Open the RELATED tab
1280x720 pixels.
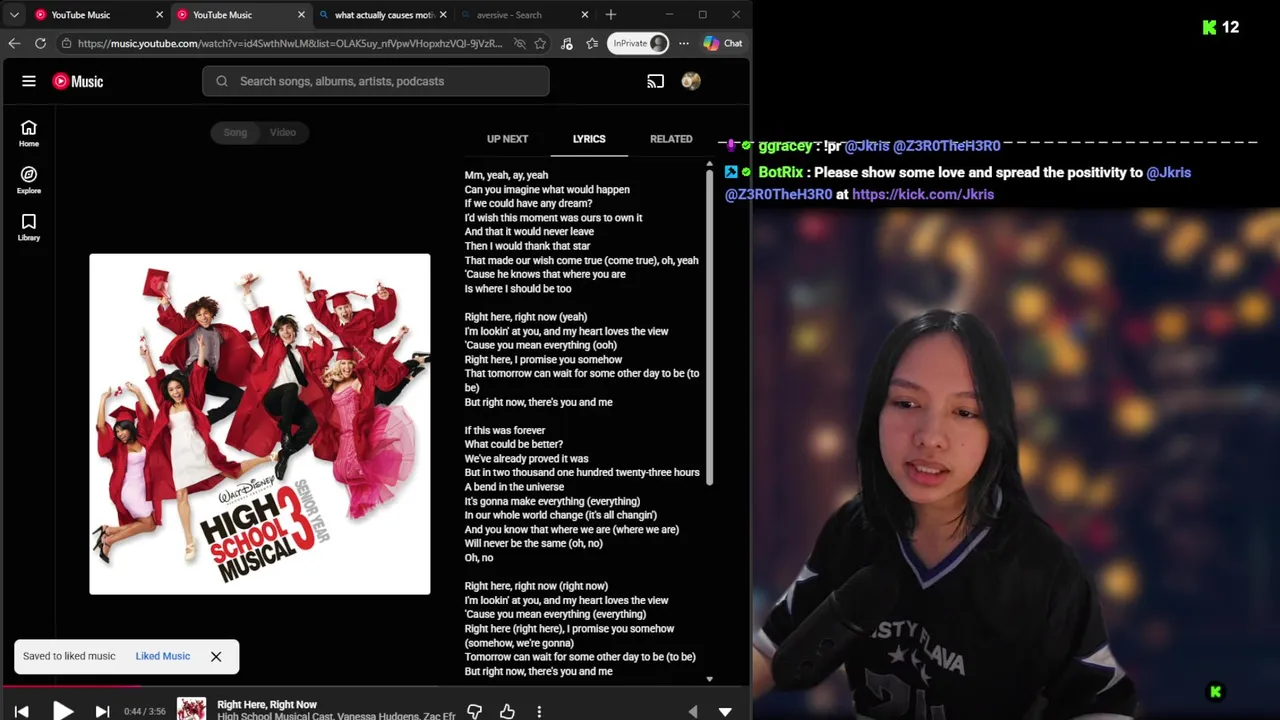click(671, 139)
